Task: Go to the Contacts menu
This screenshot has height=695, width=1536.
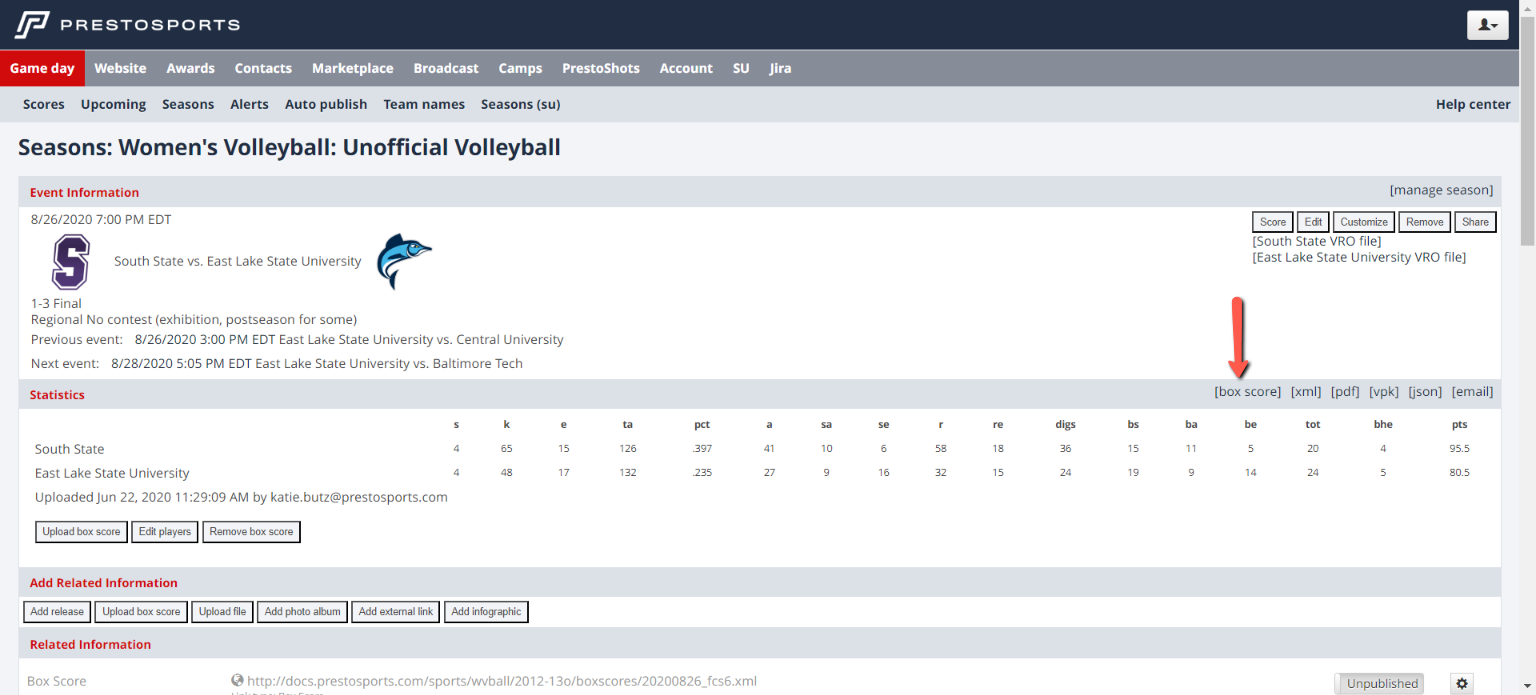Action: [x=263, y=68]
